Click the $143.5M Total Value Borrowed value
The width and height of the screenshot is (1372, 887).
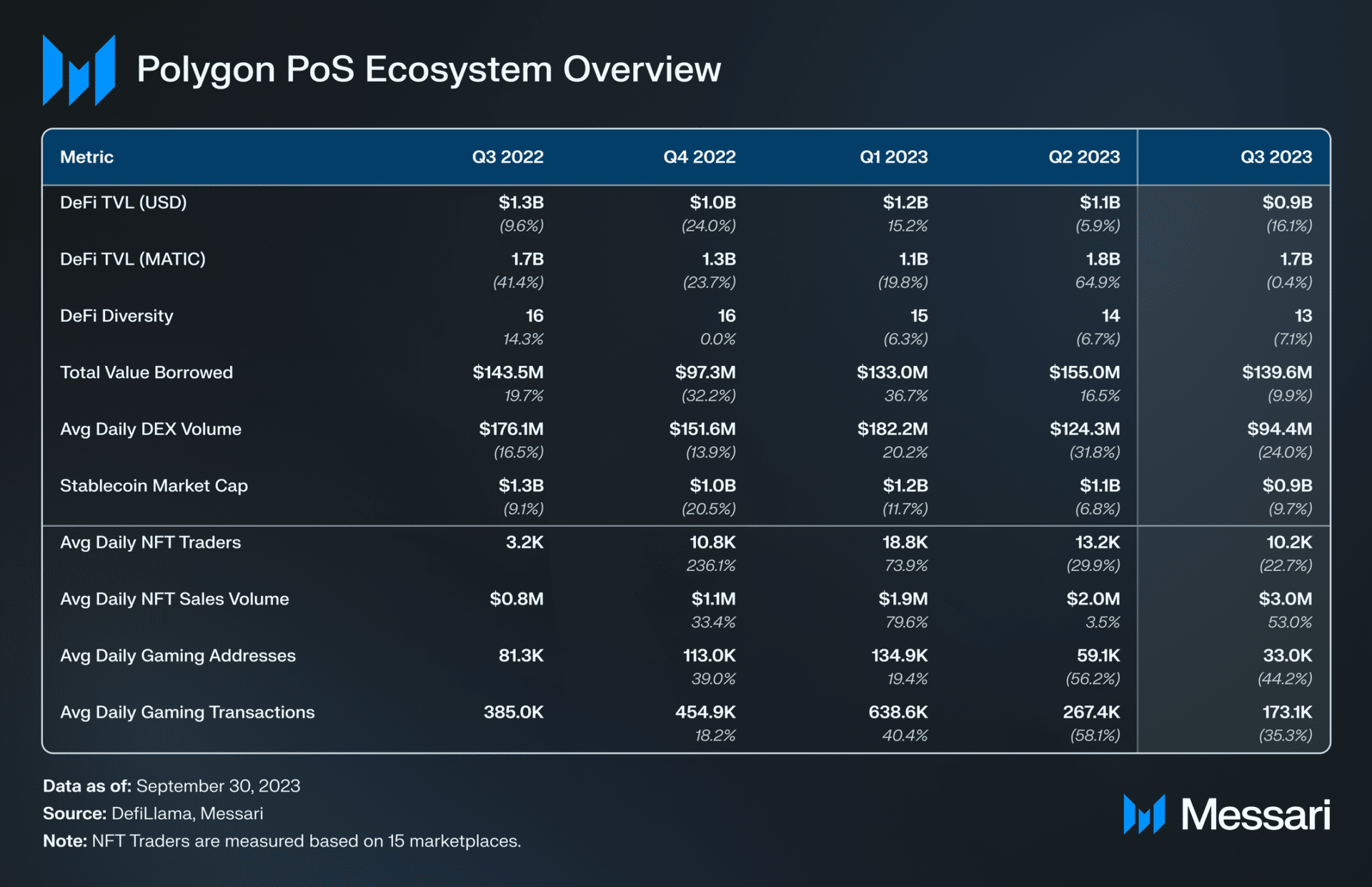coord(508,372)
